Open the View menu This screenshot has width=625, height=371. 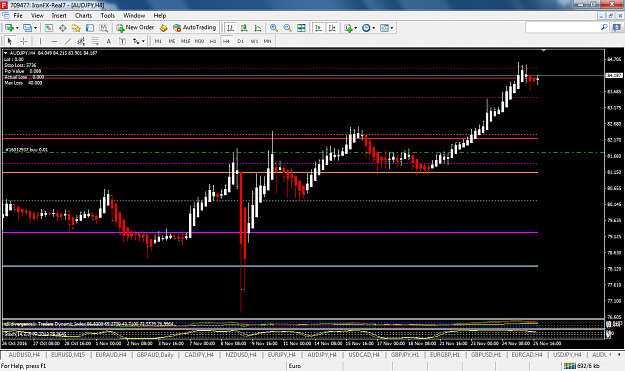coord(37,16)
